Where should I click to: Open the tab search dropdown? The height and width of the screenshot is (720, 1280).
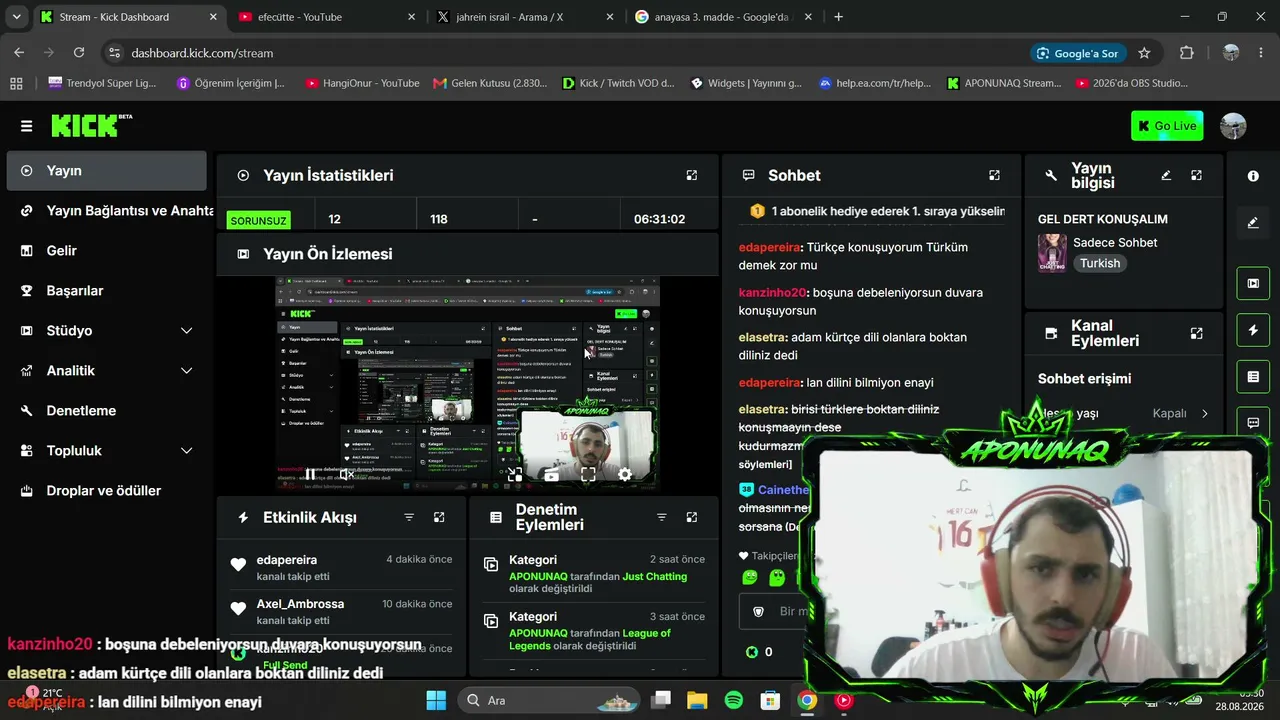click(16, 17)
